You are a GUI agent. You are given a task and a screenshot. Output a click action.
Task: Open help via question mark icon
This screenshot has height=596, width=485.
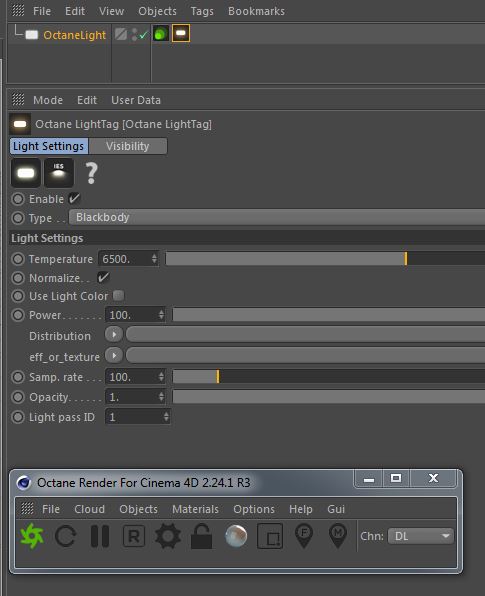coord(91,173)
